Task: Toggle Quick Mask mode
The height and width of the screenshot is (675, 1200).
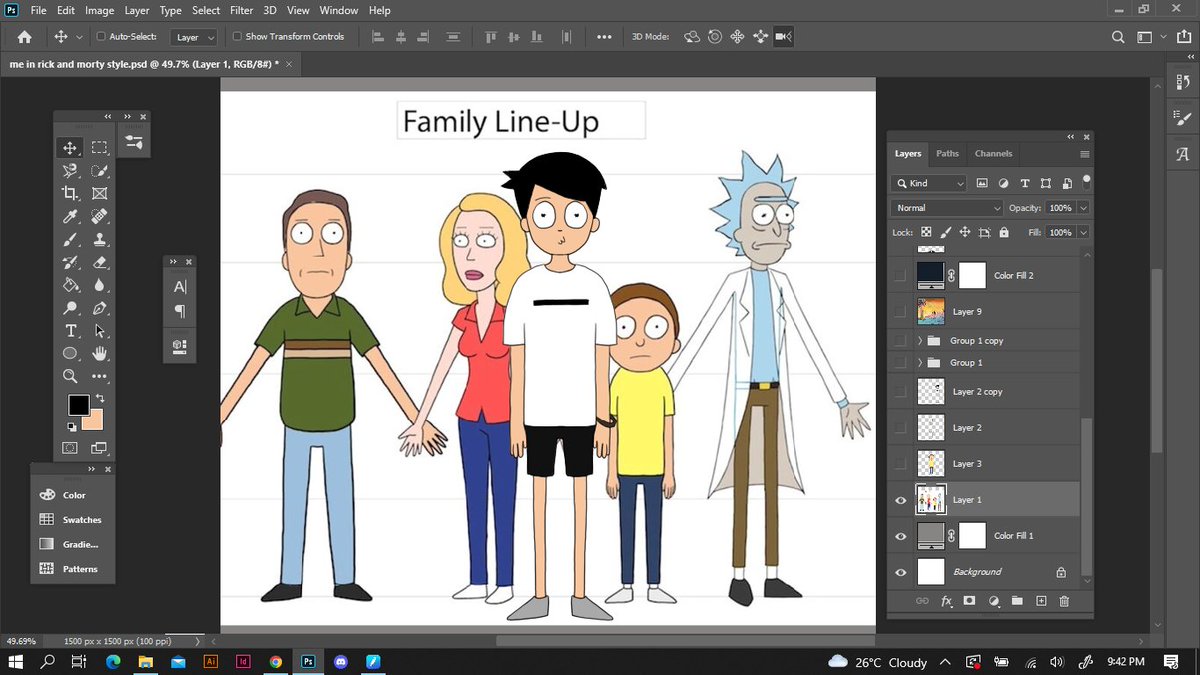Action: coord(70,448)
